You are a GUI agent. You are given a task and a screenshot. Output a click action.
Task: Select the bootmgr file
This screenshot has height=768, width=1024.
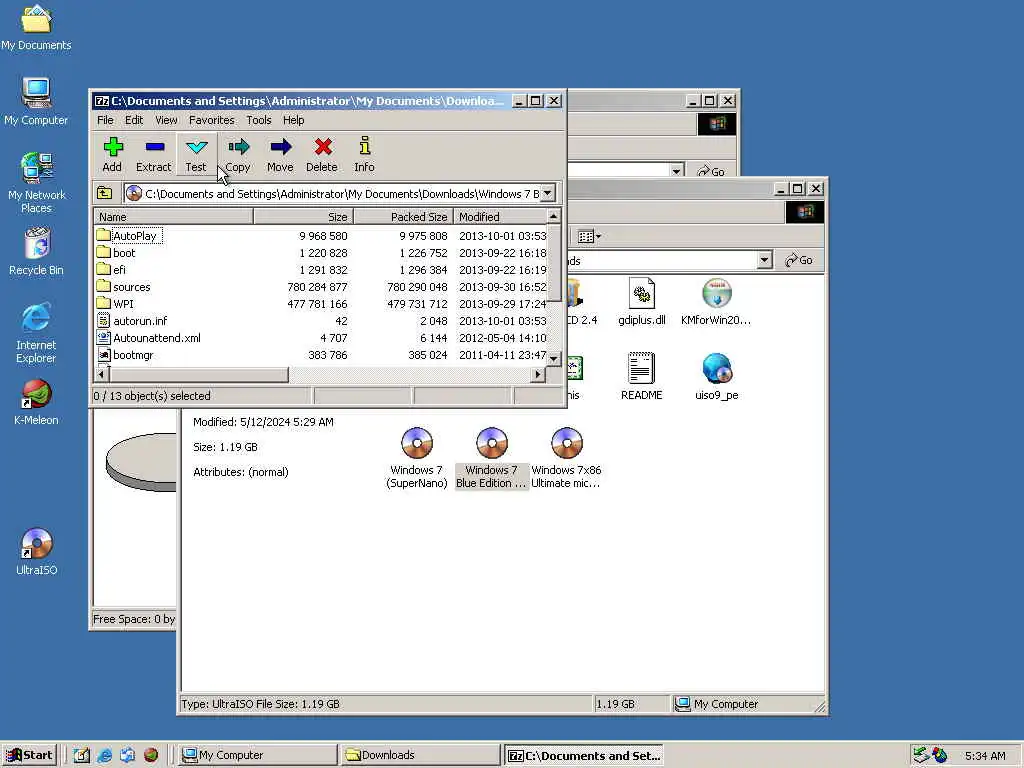(125, 355)
